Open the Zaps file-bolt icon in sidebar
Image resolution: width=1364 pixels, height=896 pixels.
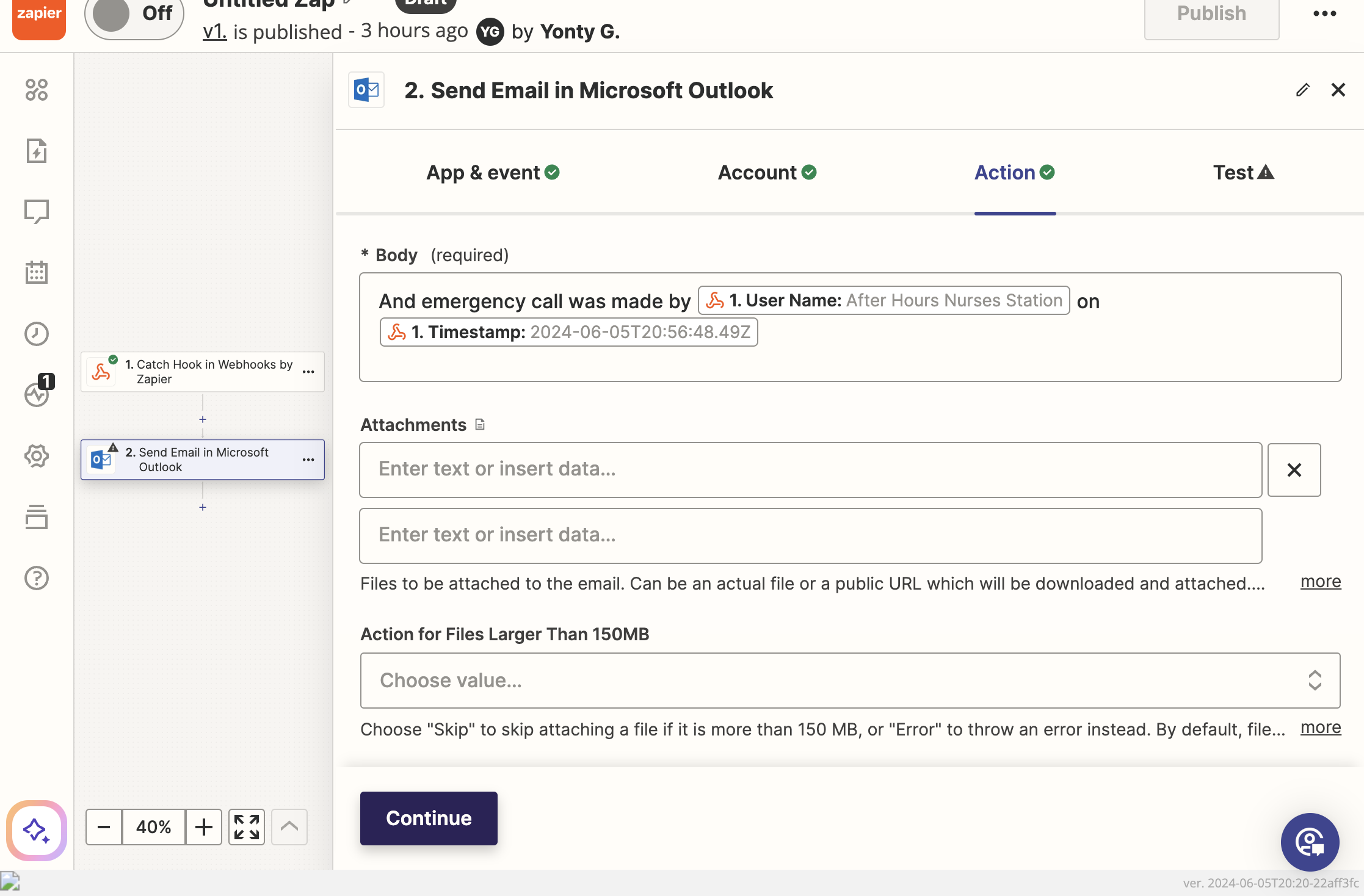[x=37, y=151]
